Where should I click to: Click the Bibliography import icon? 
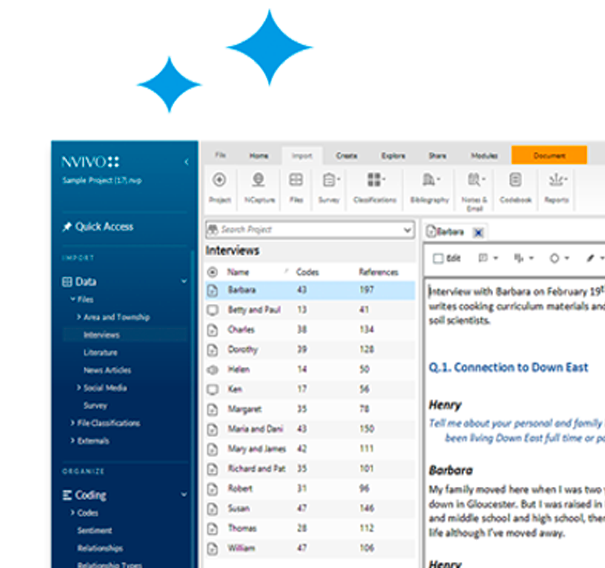pos(430,180)
